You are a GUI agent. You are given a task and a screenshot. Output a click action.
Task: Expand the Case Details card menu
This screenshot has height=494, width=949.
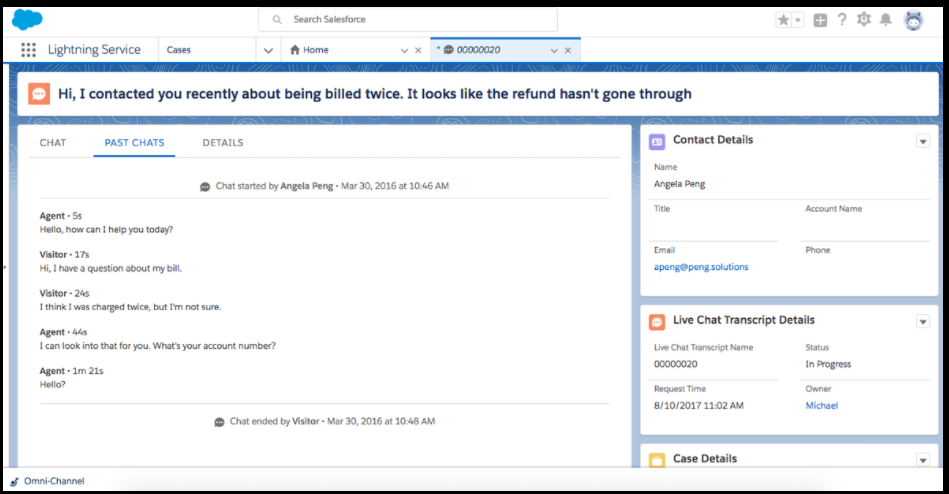(922, 459)
